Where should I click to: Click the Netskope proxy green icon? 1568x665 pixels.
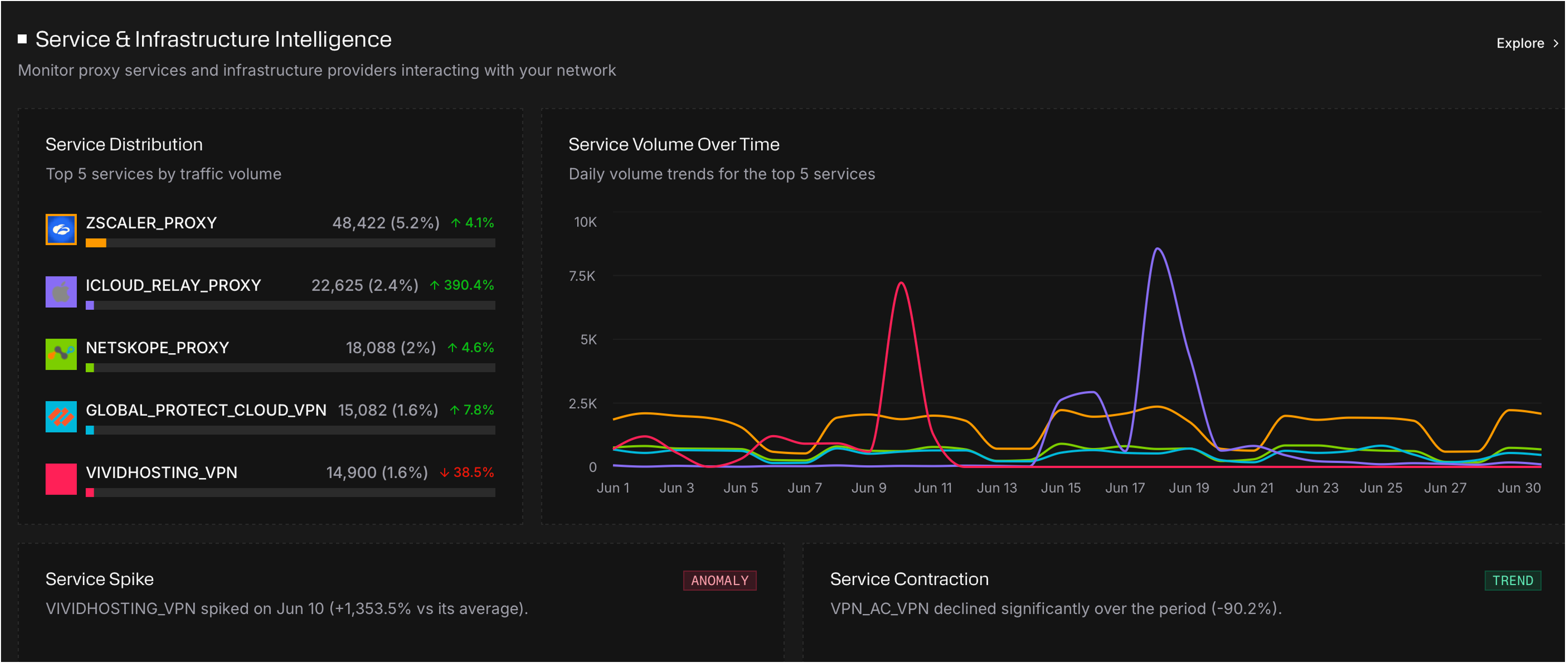click(61, 354)
